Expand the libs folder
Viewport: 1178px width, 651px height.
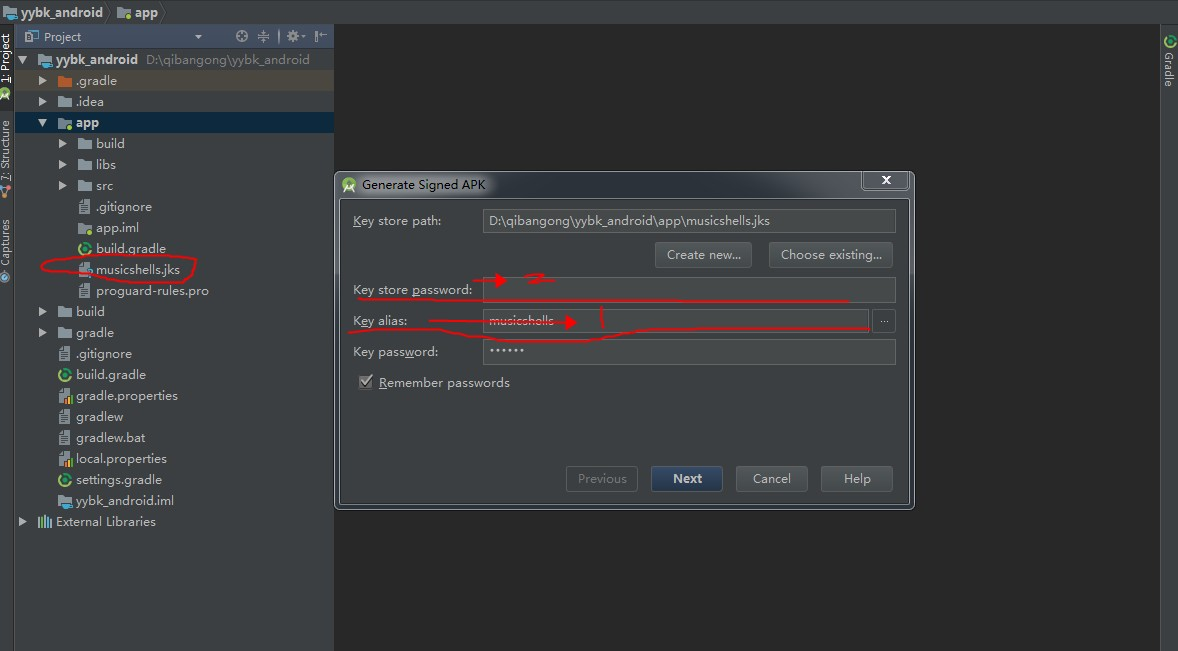point(63,164)
